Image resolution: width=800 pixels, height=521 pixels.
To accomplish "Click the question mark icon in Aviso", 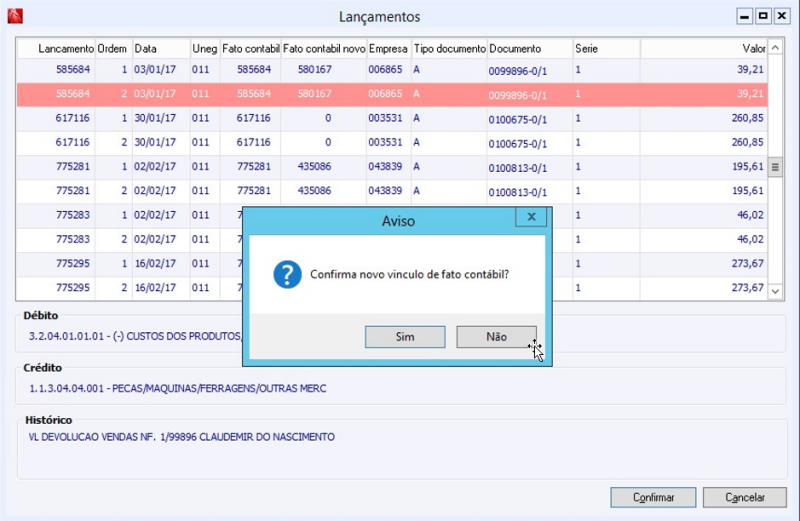I will coord(287,275).
